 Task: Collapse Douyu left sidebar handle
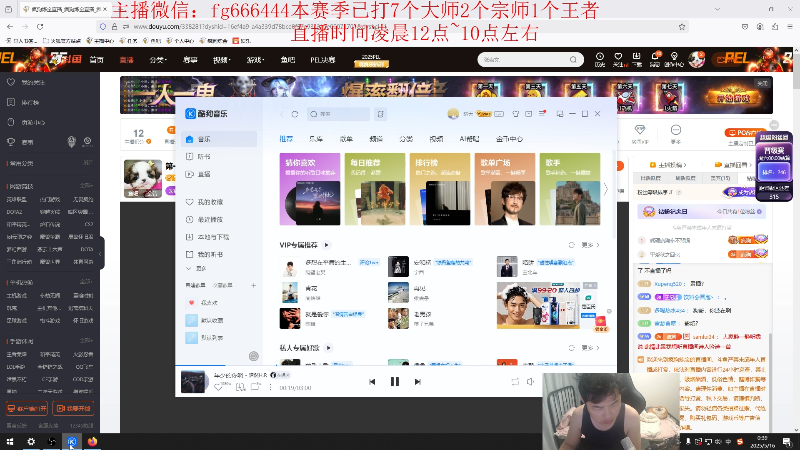101,253
